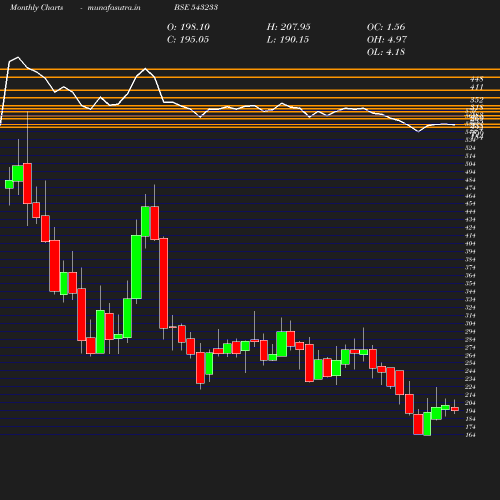The image size is (500, 500).
Task: Click the 414 price axis label
Action: 470,236
